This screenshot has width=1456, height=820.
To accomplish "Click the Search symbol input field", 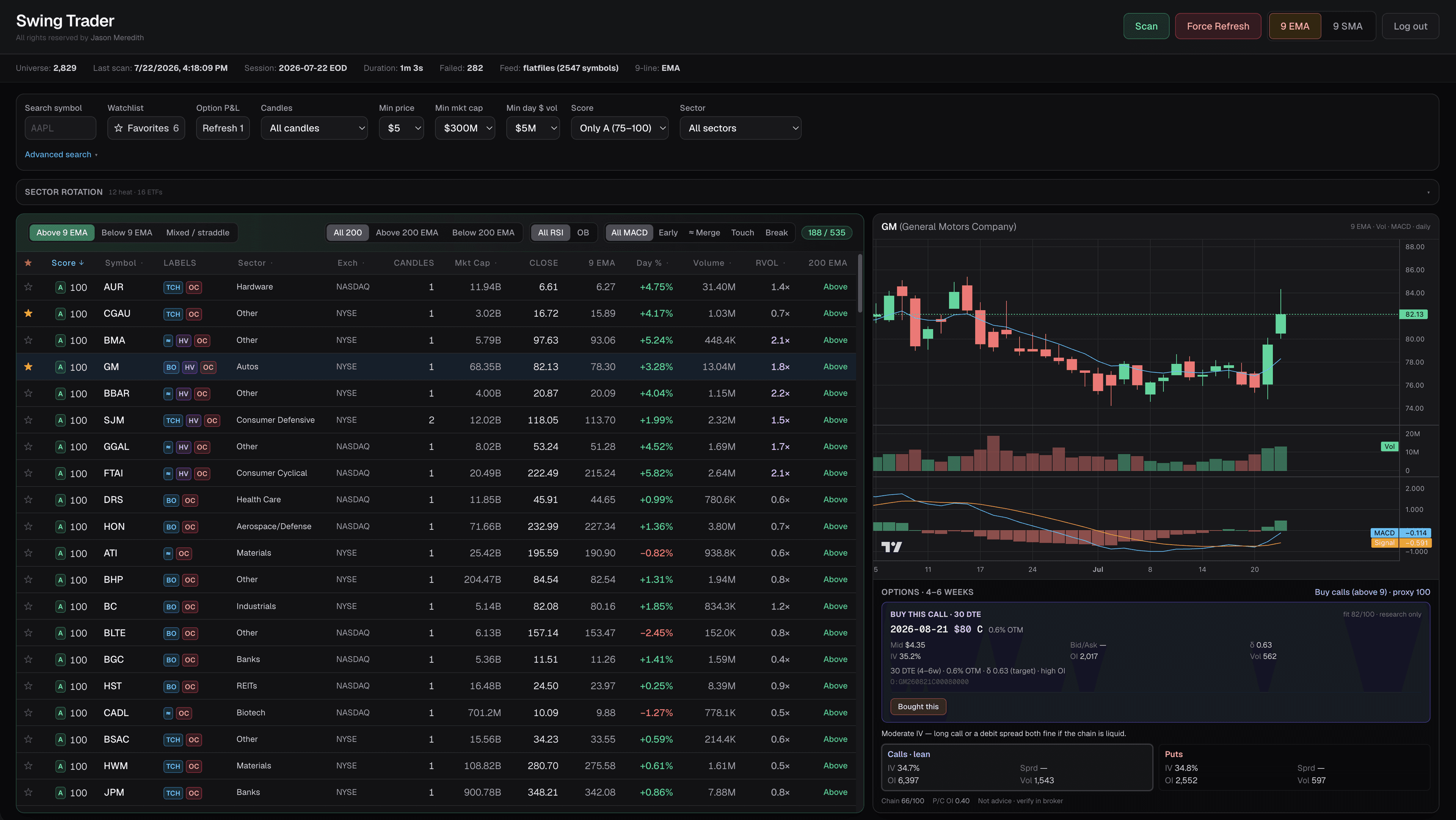I will (x=61, y=128).
